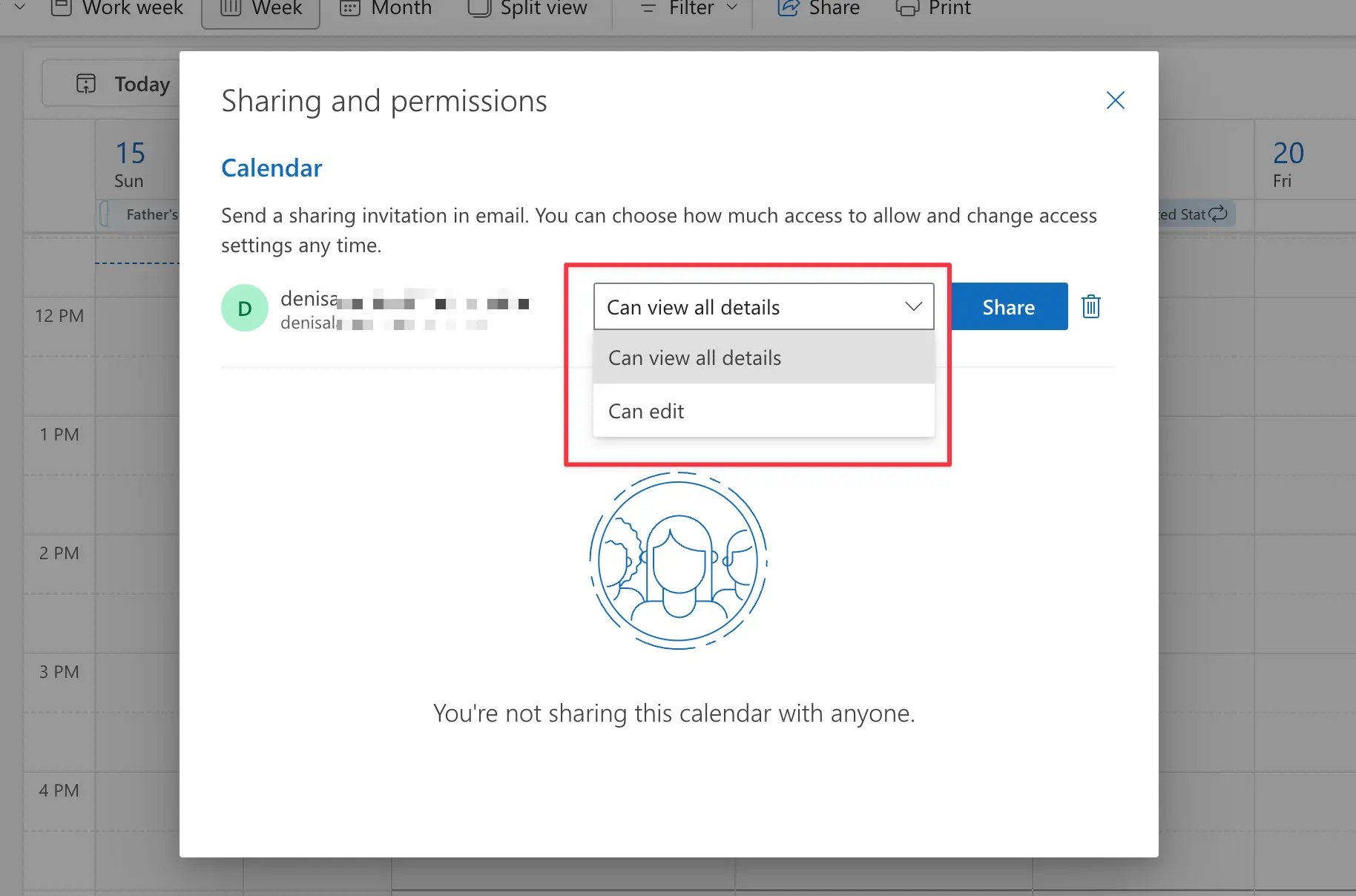The height and width of the screenshot is (896, 1356).
Task: Expand the Filter dropdown arrow
Action: 732,8
